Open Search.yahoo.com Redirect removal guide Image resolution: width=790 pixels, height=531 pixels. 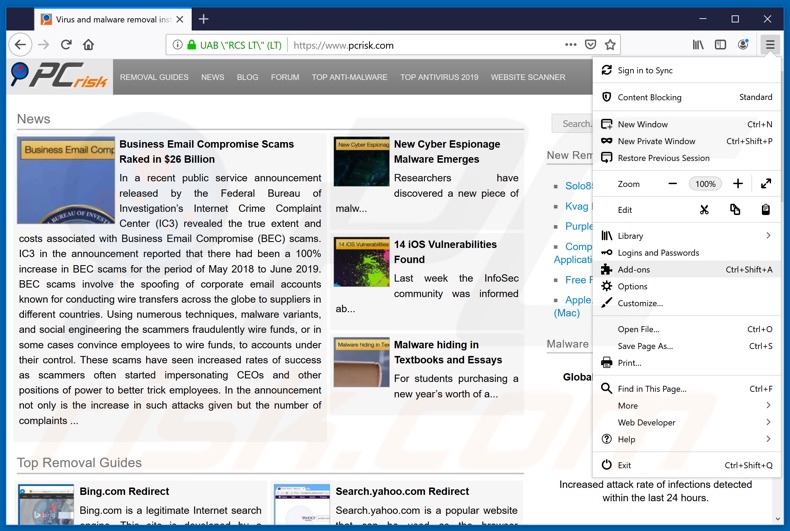[402, 491]
